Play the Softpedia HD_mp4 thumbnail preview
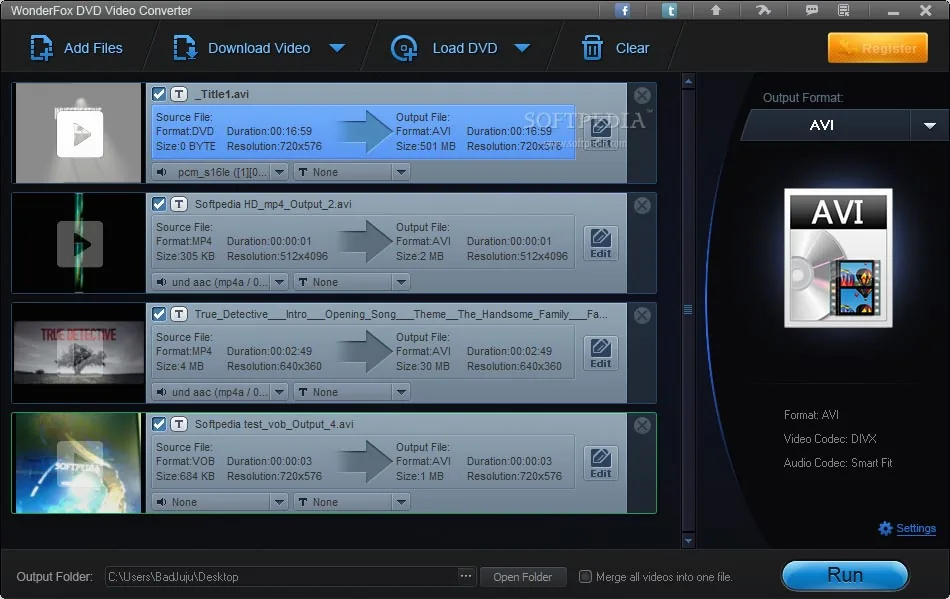The width and height of the screenshot is (950, 599). tap(79, 244)
